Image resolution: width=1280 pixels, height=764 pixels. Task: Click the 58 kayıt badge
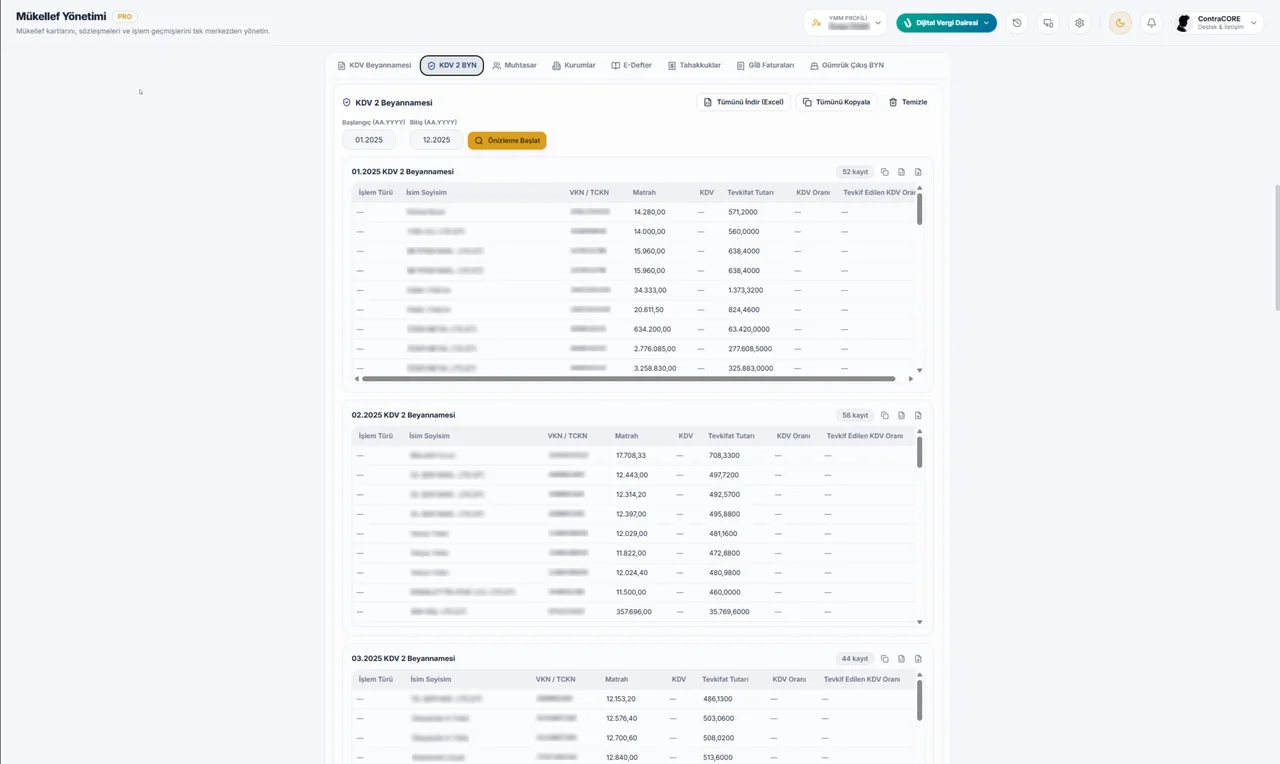(x=855, y=415)
